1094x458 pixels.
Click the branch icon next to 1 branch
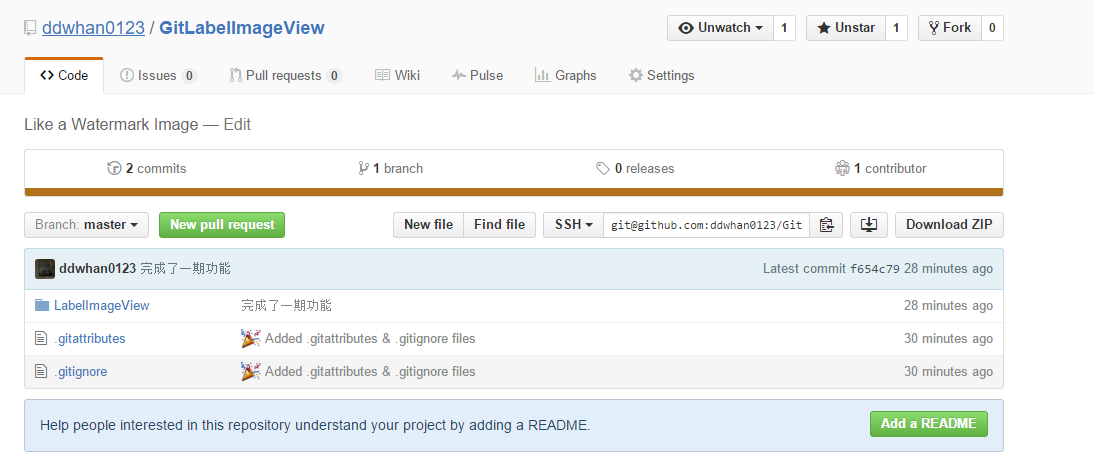(363, 168)
